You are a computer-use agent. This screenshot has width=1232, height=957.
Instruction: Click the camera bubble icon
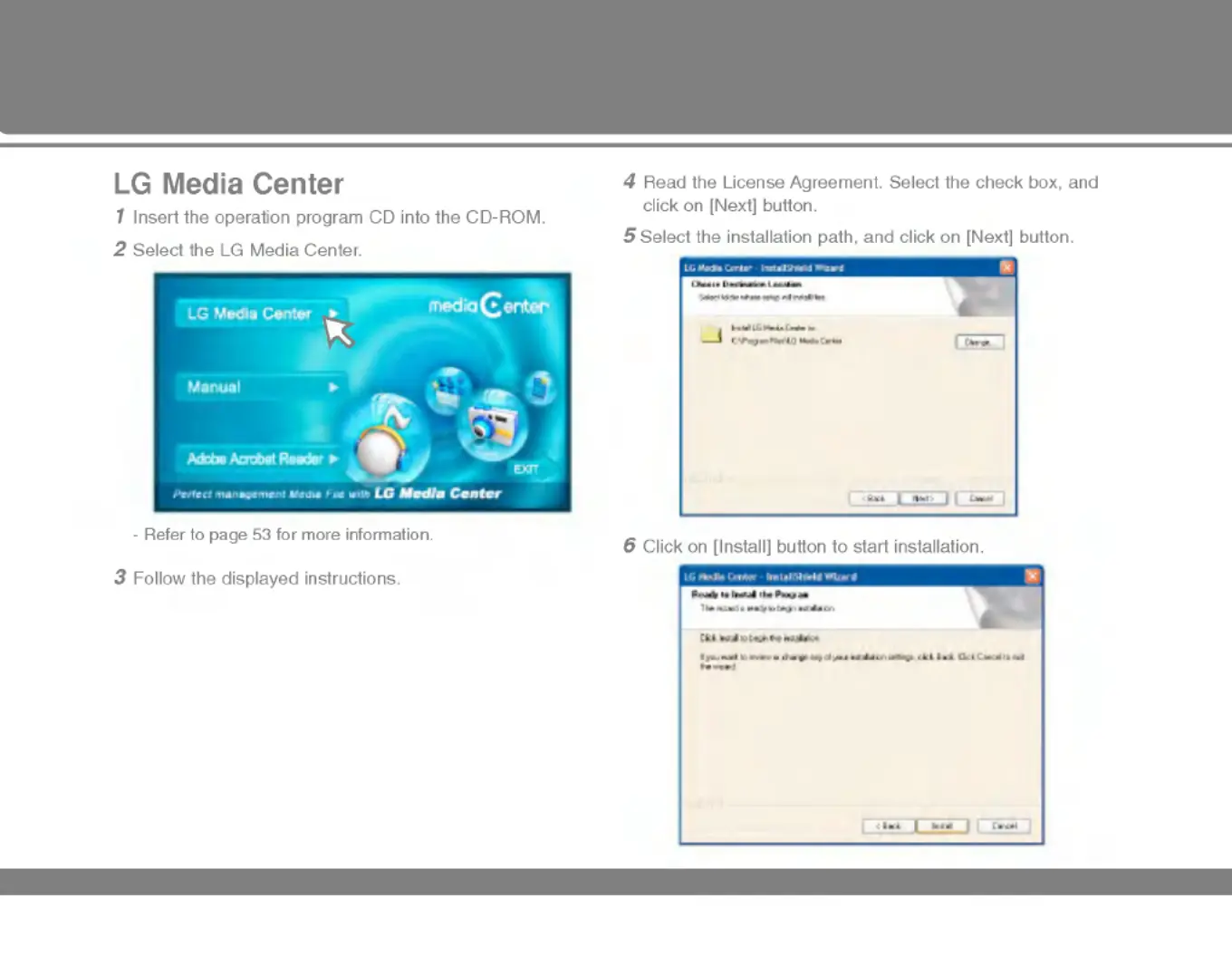pos(493,423)
